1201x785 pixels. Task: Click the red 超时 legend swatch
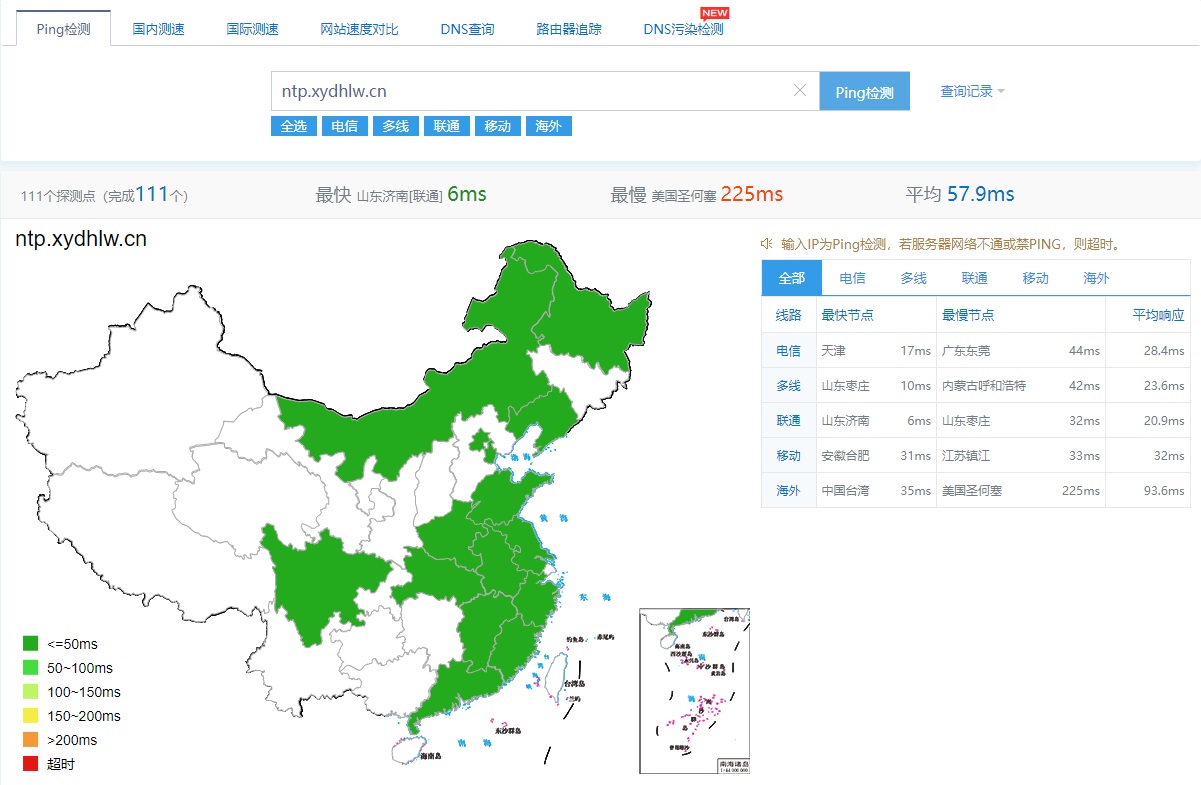[x=30, y=764]
